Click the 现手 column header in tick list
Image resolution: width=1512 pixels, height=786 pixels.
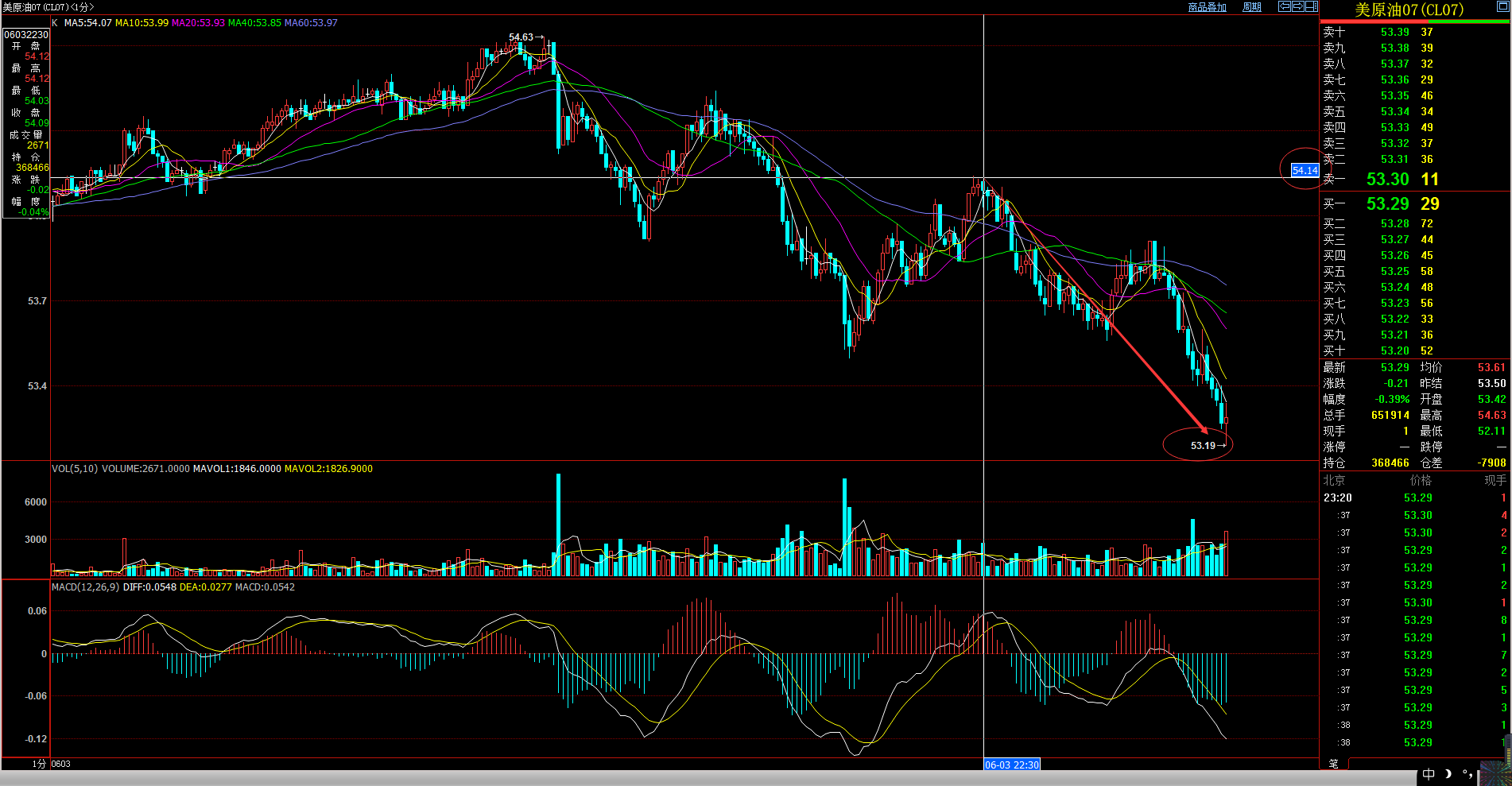(1495, 481)
